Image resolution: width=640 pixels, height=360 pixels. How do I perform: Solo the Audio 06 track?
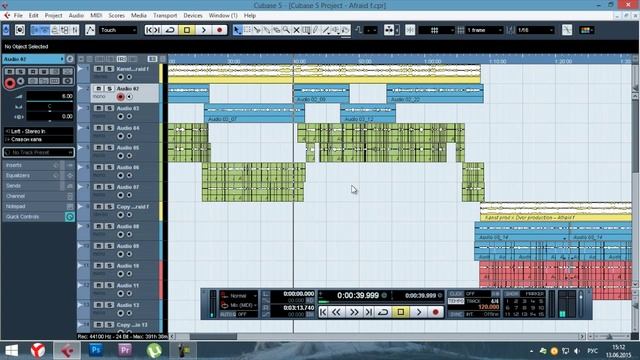[109, 167]
